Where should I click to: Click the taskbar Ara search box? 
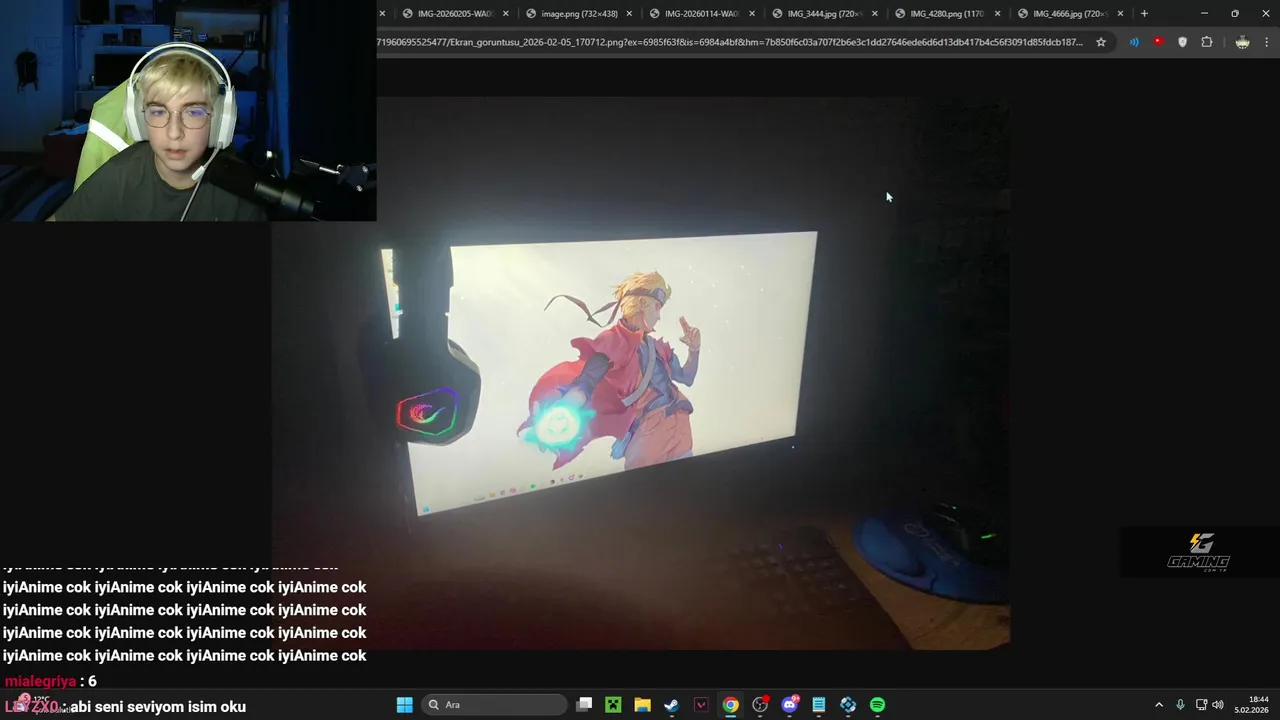pyautogui.click(x=494, y=705)
